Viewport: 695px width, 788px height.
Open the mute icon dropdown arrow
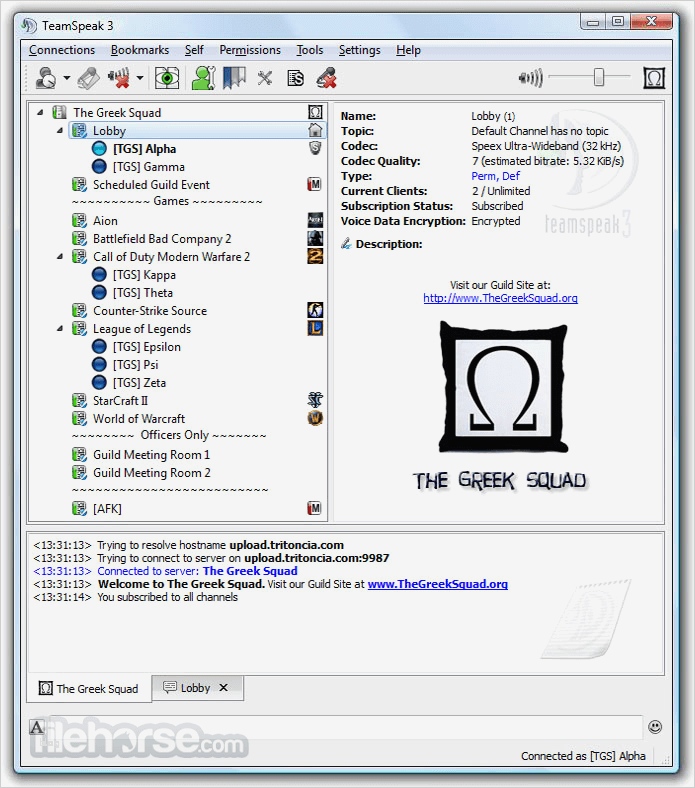tap(140, 78)
